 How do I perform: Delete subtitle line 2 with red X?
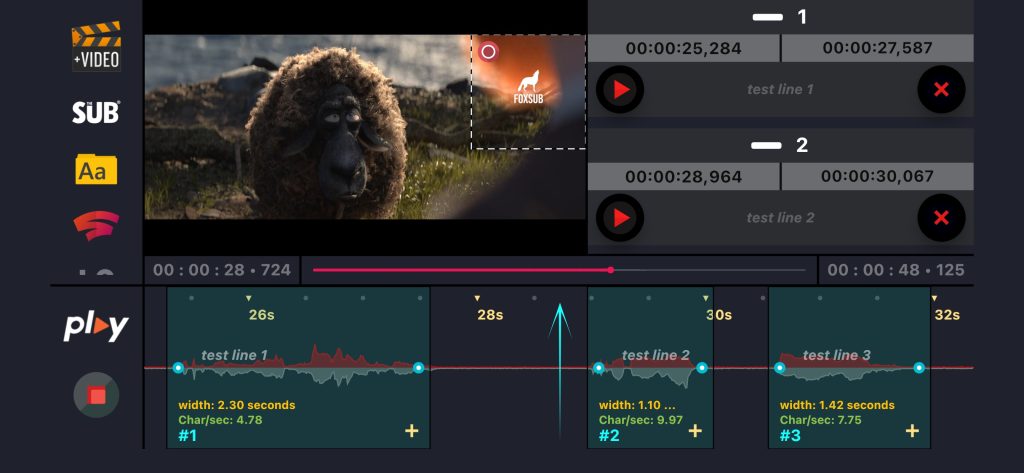click(x=941, y=218)
